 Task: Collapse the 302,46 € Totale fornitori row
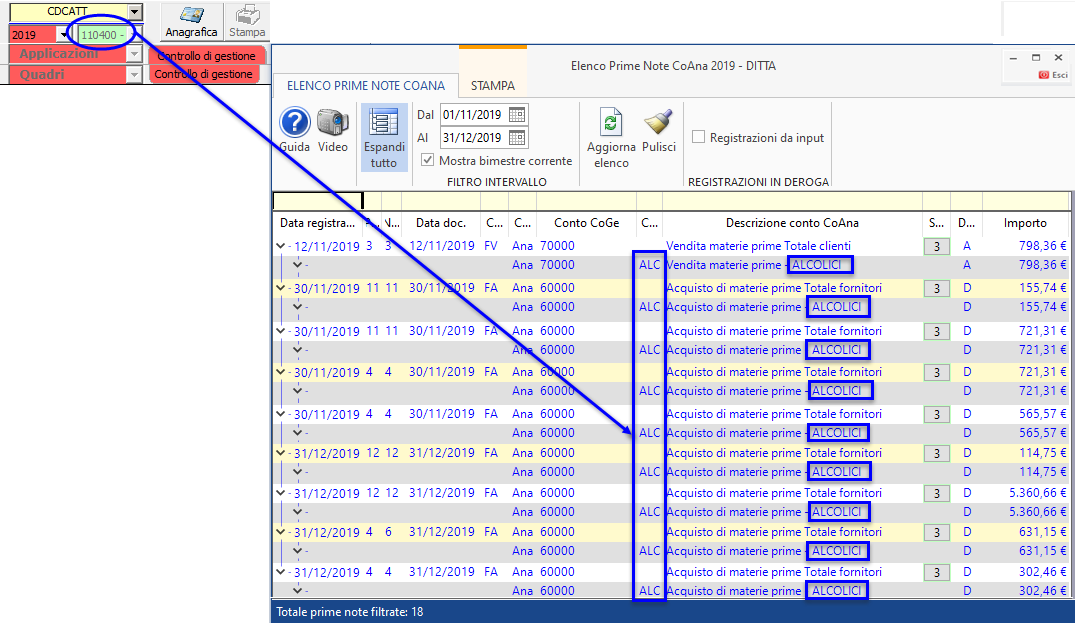tap(280, 572)
